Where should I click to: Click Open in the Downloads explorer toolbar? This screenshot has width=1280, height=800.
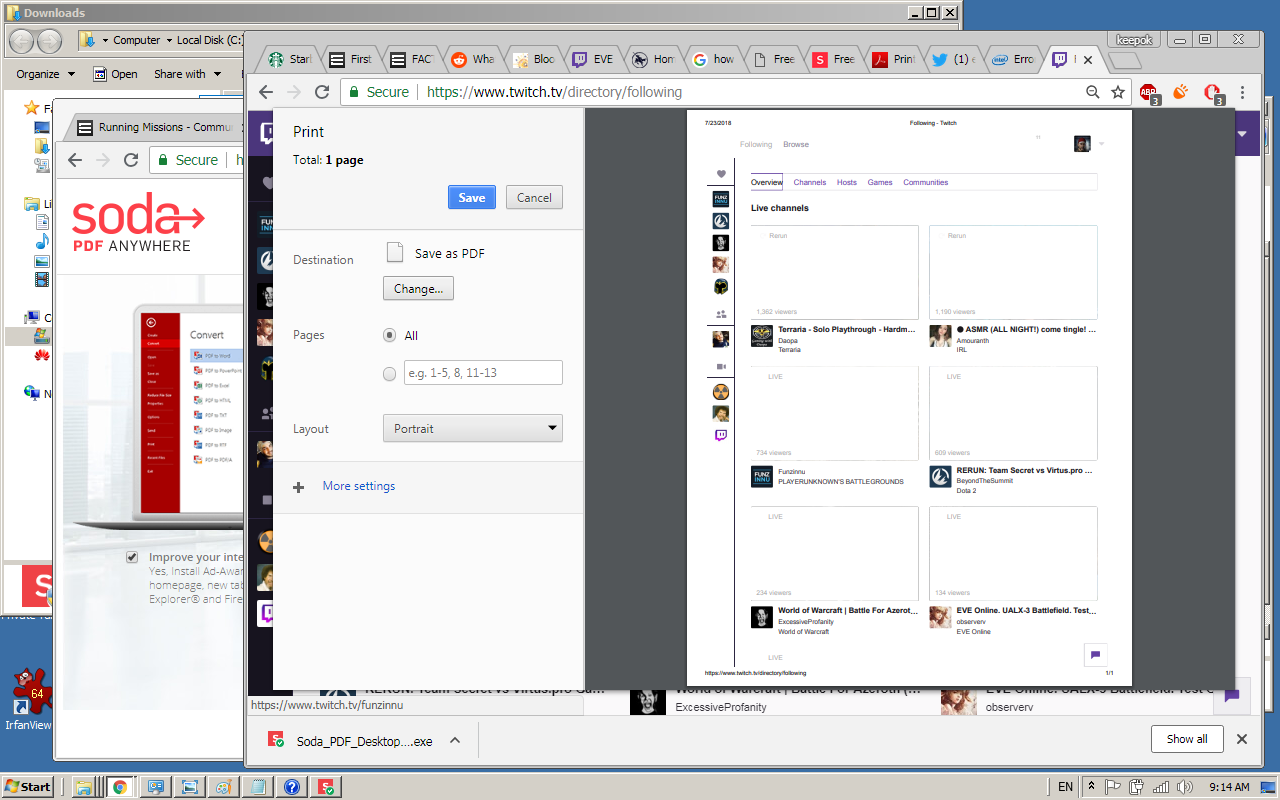(116, 74)
